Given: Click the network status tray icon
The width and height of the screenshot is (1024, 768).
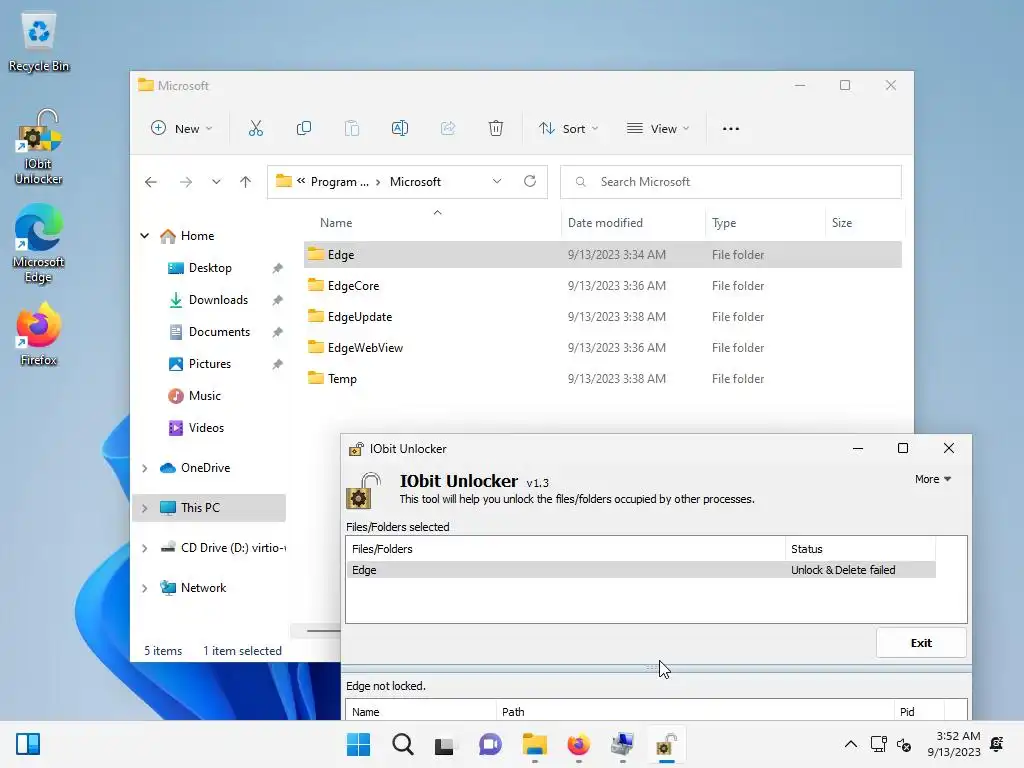Looking at the screenshot, I should point(878,744).
